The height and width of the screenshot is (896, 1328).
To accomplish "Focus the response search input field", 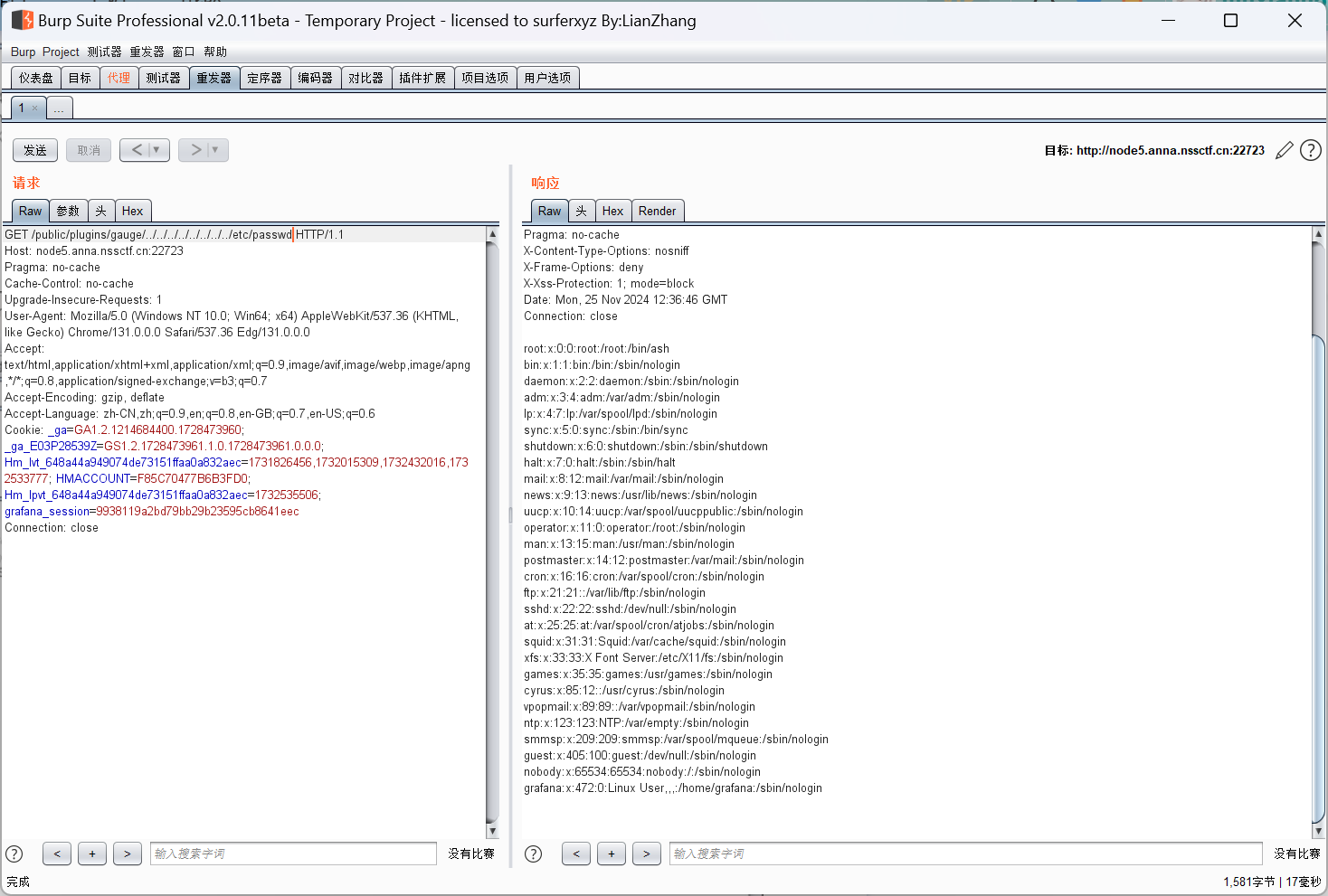I will click(966, 854).
